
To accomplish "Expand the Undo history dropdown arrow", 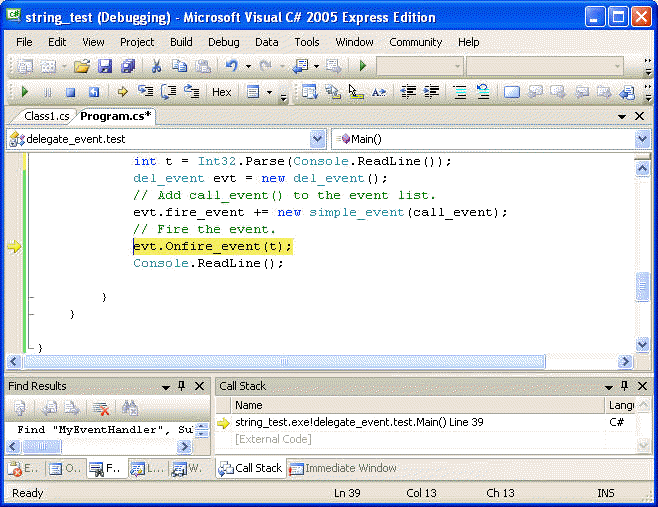I will click(x=247, y=66).
